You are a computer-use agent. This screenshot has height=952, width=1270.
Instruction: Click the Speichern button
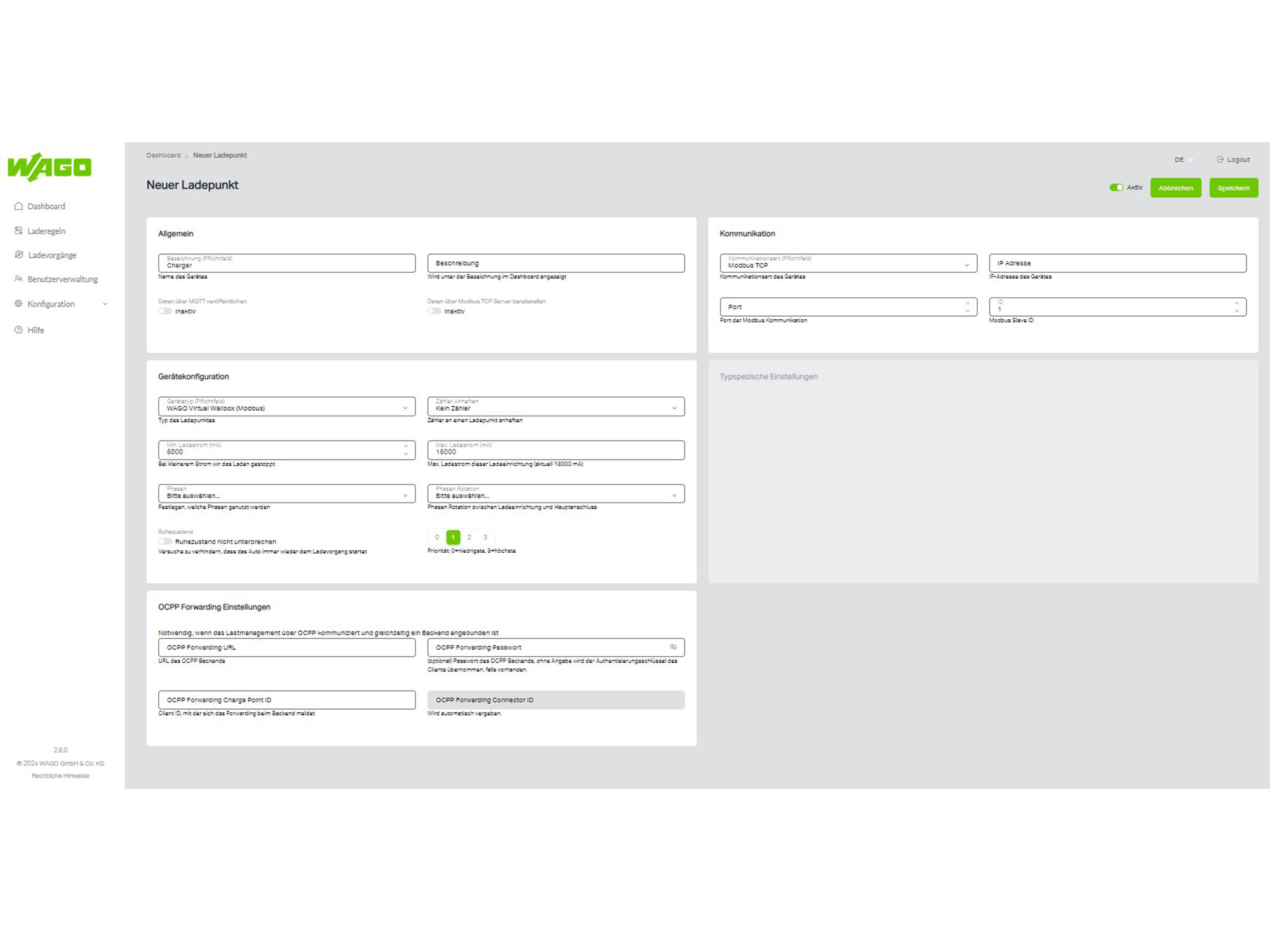(x=1234, y=188)
